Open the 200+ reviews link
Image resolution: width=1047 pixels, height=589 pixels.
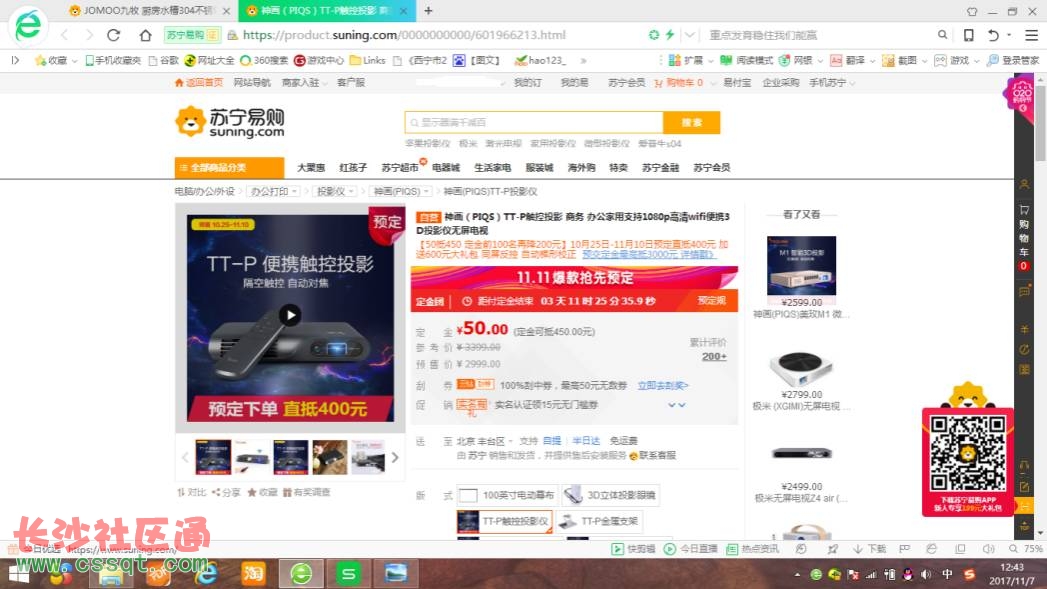714,357
